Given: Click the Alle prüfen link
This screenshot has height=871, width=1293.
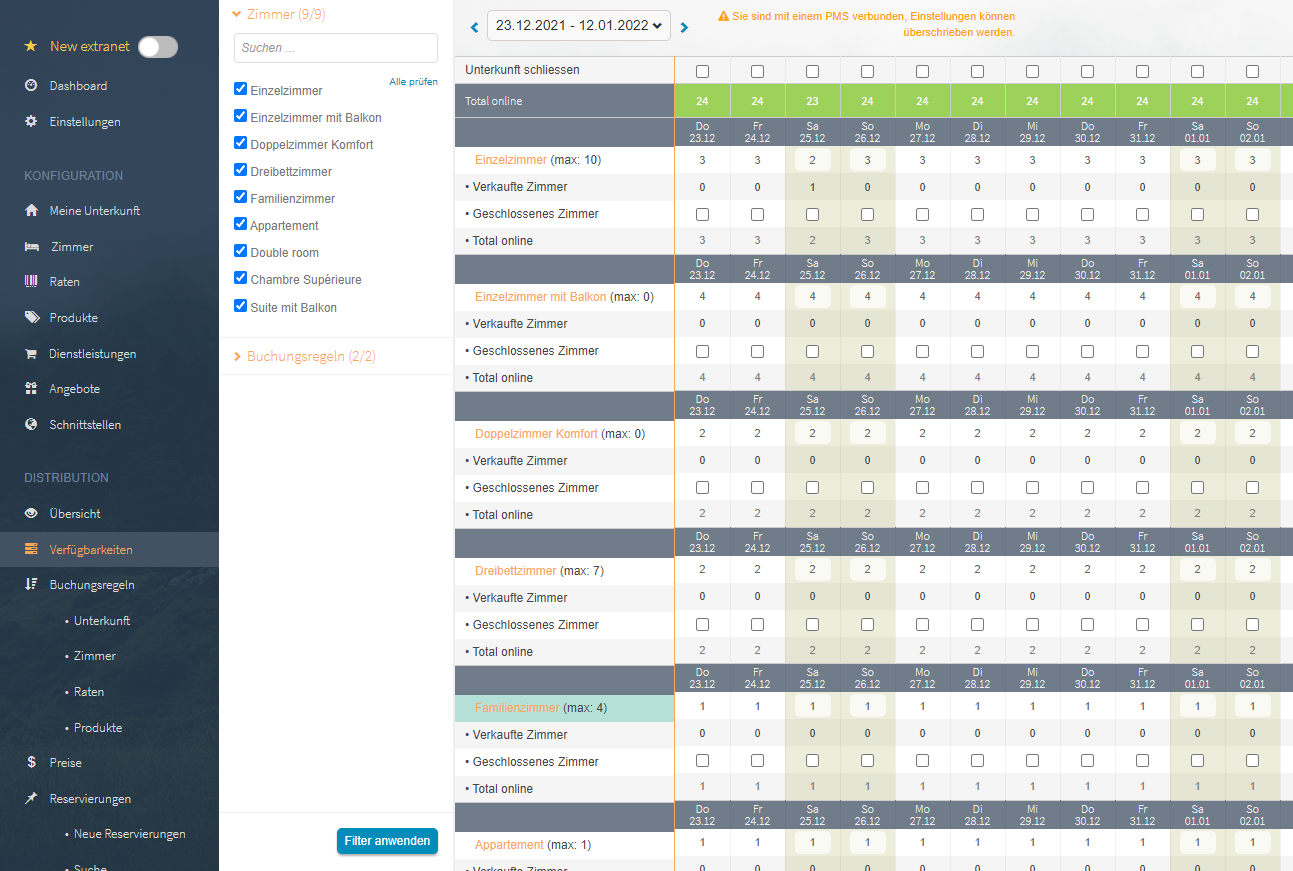Looking at the screenshot, I should point(413,82).
